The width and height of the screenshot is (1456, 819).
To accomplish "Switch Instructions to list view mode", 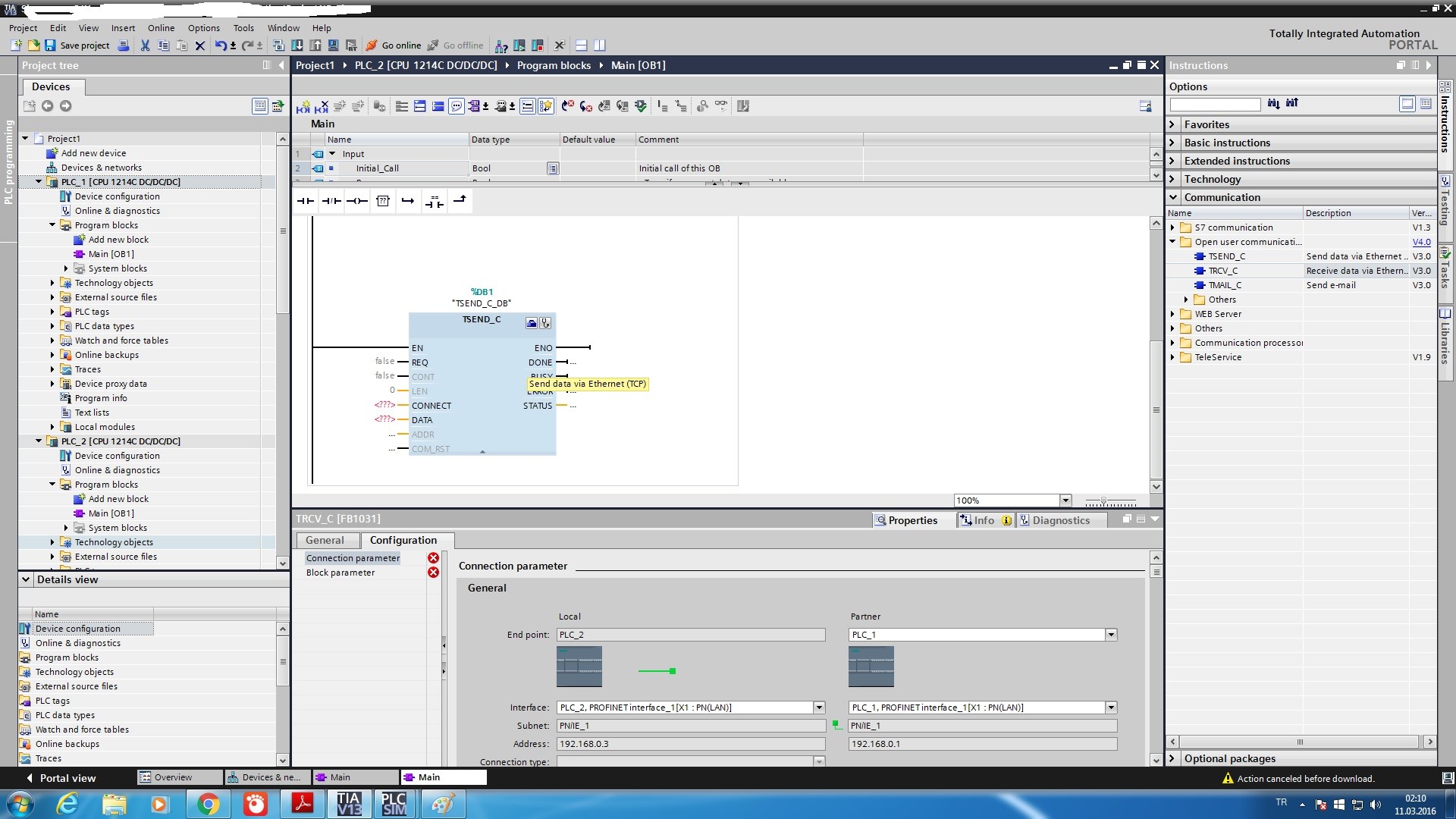I will point(1426,104).
